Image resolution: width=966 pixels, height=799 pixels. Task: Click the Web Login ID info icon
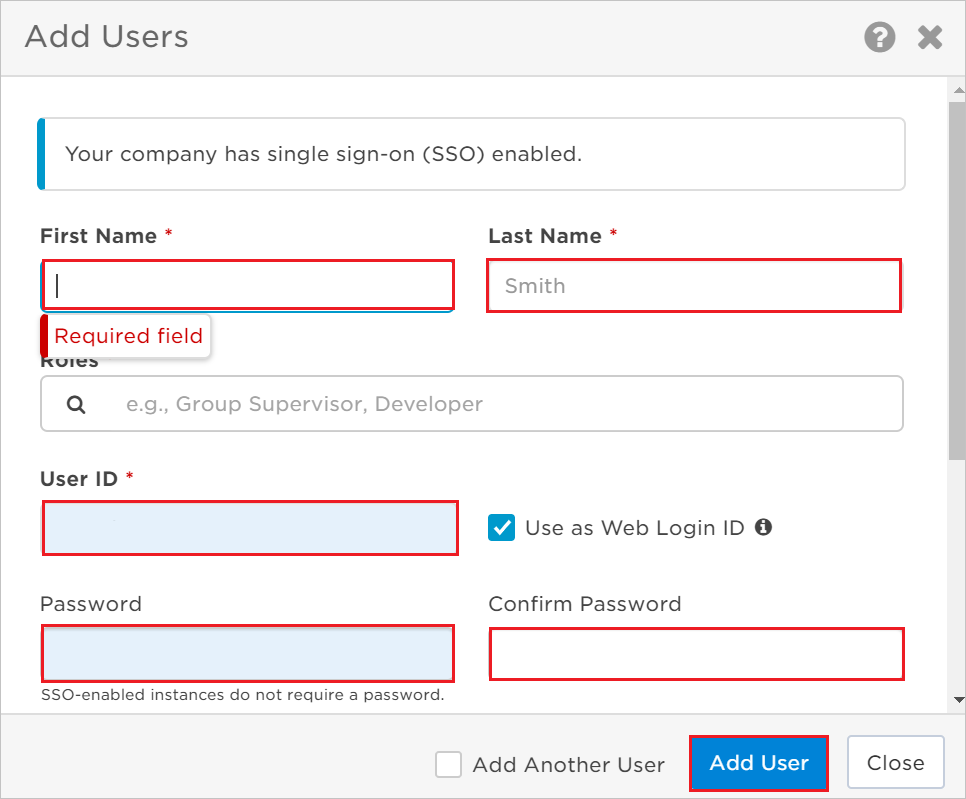[x=763, y=527]
